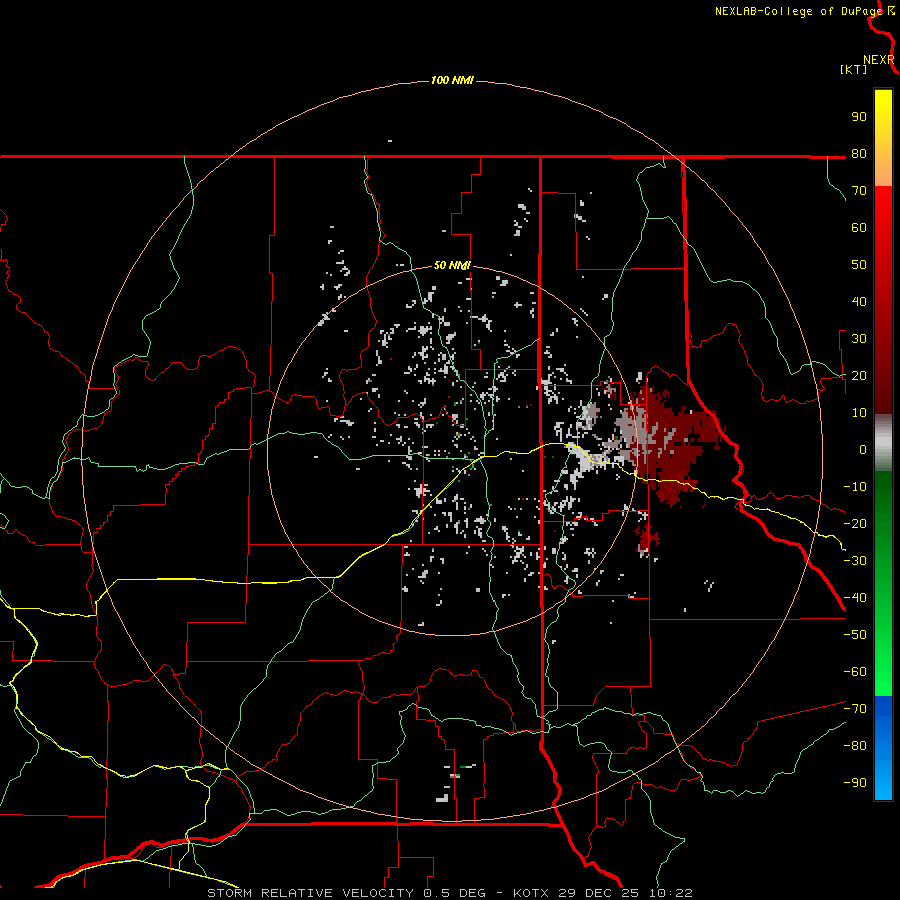This screenshot has width=900, height=900.
Task: Click the -40 value on velocity scale
Action: 855,598
